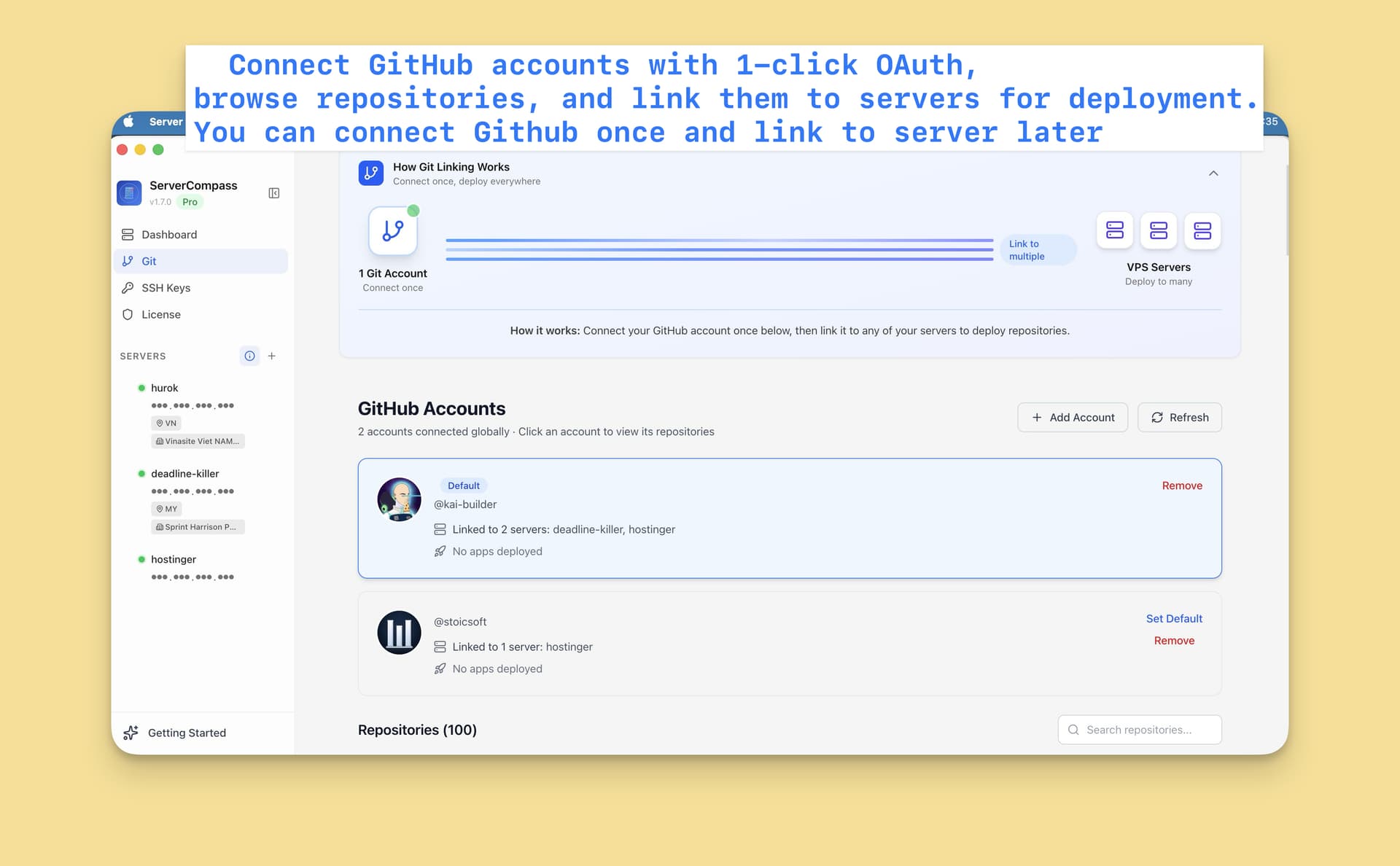
Task: Click the Refresh button
Action: coord(1179,417)
